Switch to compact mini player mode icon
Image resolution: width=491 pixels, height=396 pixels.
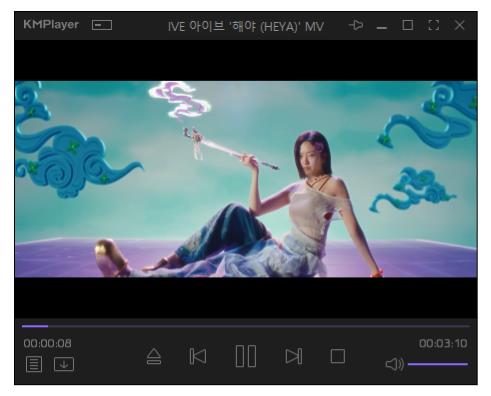[102, 25]
